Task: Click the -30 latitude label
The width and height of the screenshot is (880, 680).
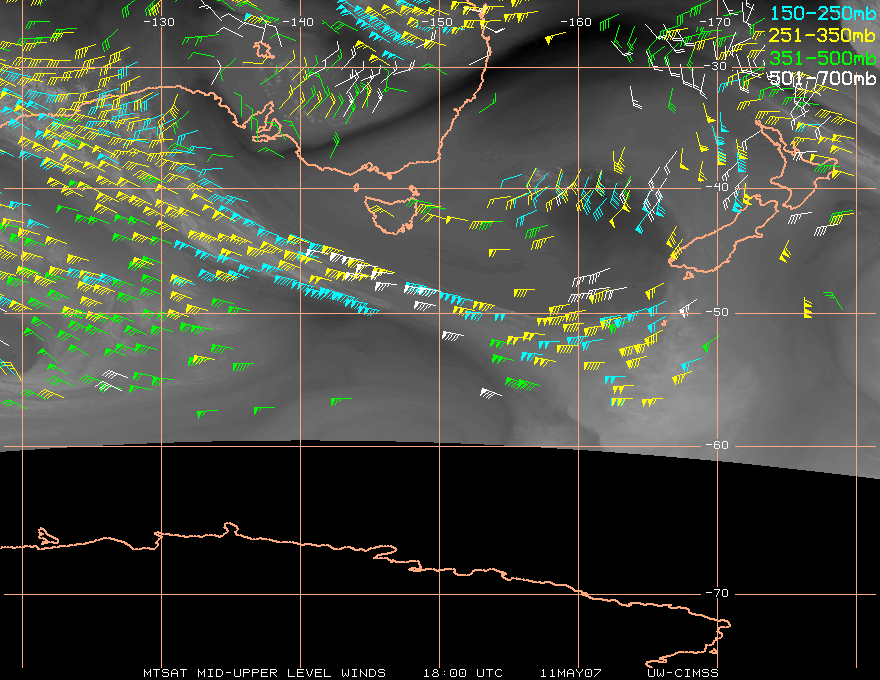Action: click(715, 66)
